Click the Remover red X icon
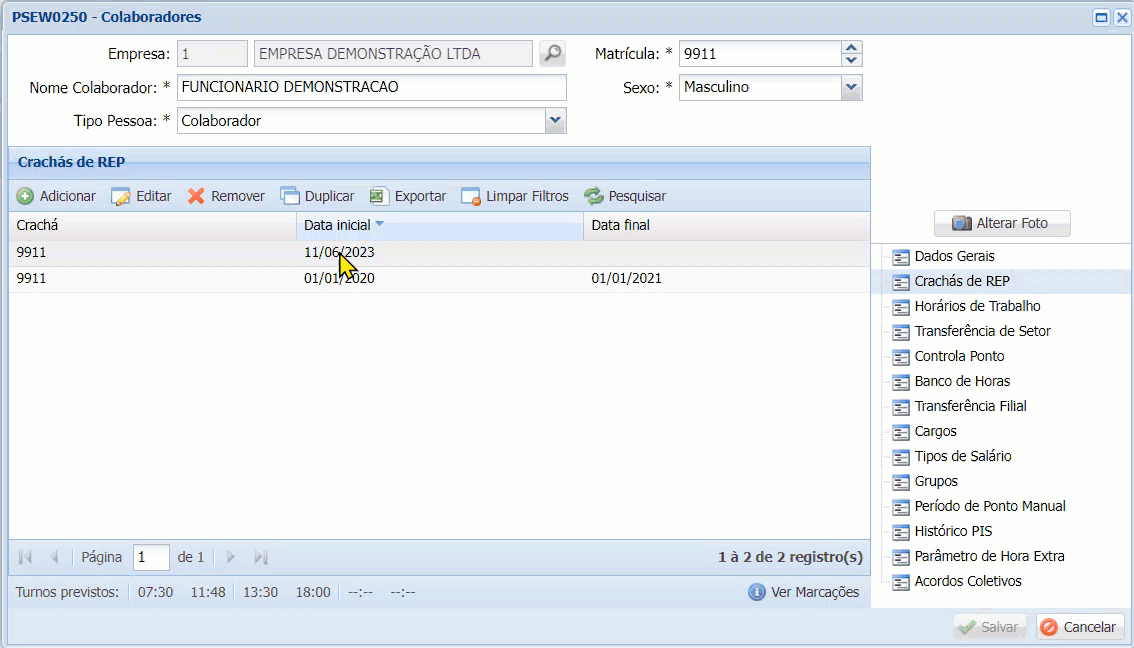 pyautogui.click(x=197, y=196)
